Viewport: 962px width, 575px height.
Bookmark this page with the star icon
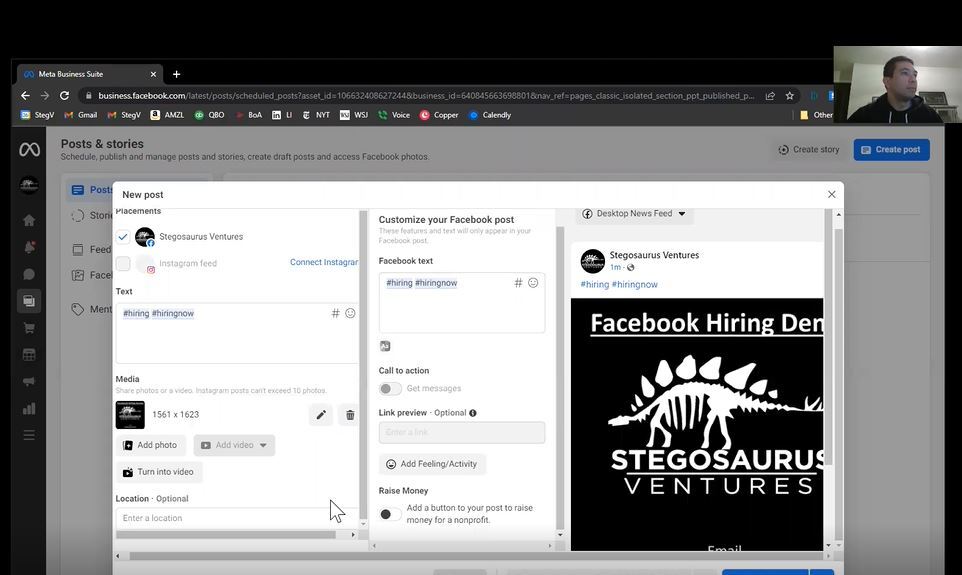790,96
